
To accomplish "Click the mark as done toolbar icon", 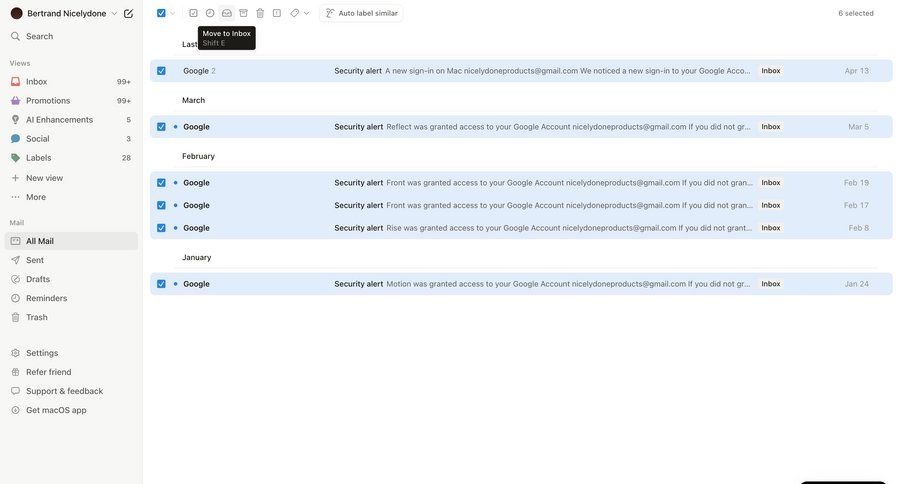I will click(x=193, y=13).
